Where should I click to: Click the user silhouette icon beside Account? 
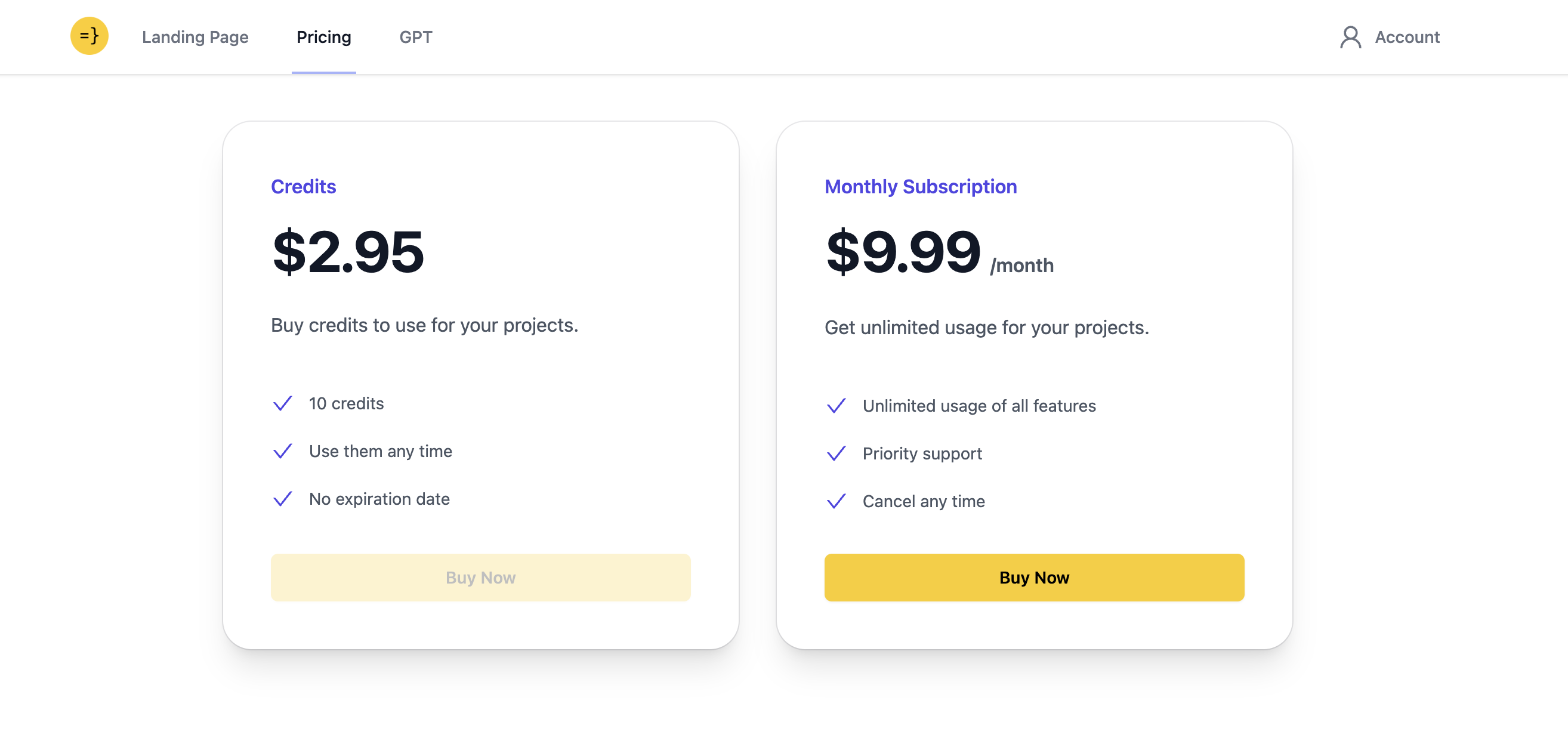tap(1350, 37)
